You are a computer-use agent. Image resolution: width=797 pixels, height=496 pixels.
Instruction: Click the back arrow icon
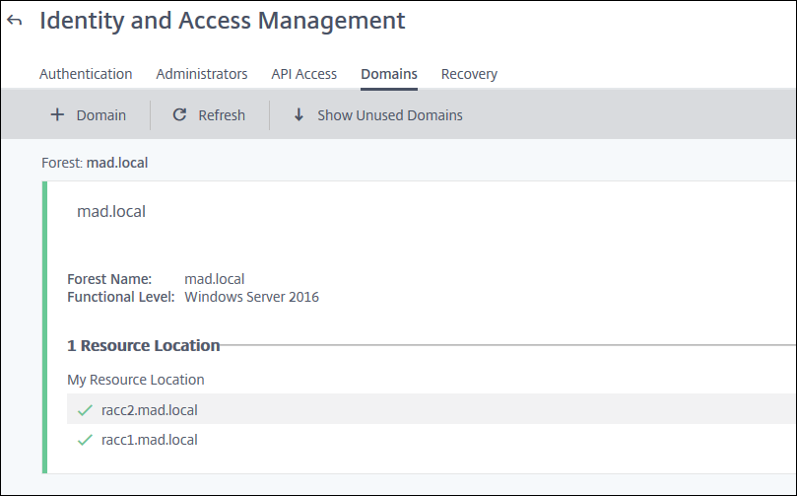[14, 21]
